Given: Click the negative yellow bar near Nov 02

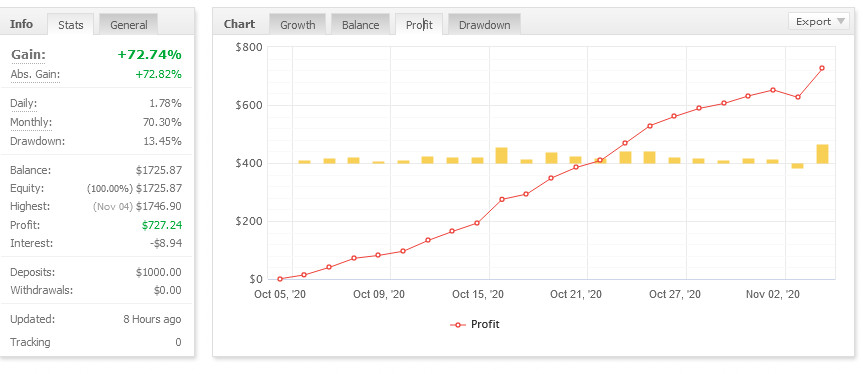Looking at the screenshot, I should coord(798,166).
